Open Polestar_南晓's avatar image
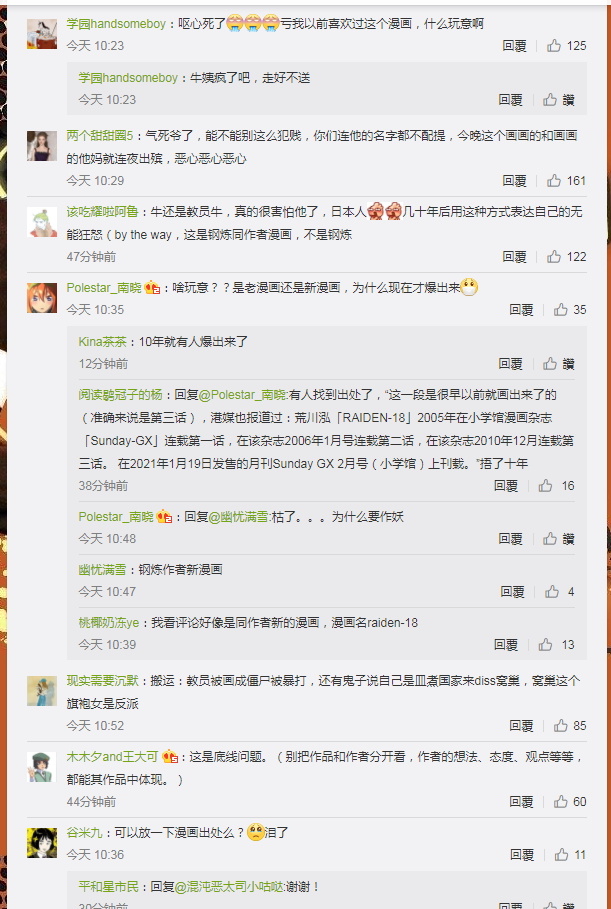The image size is (611, 909). click(42, 298)
